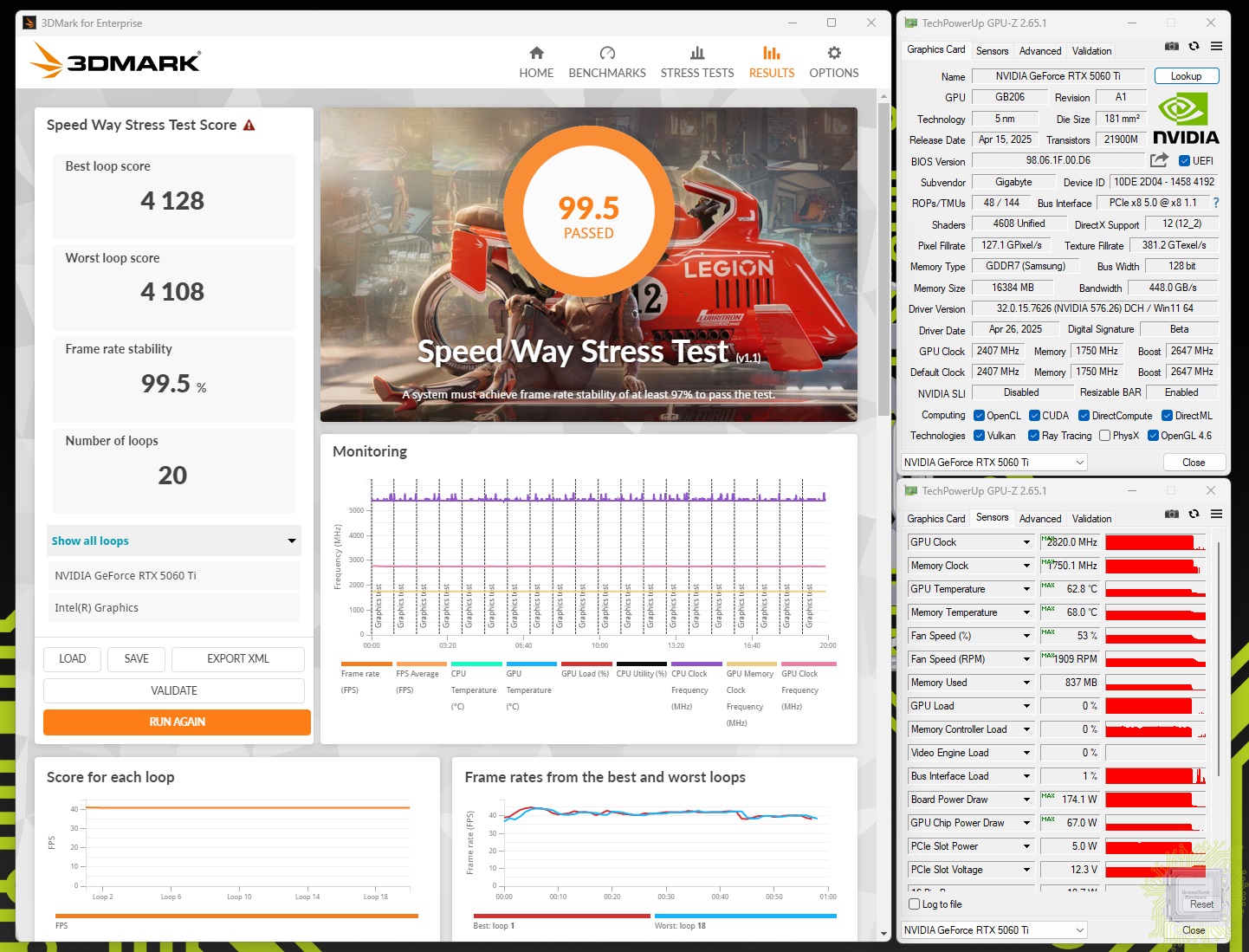This screenshot has height=952, width=1249.
Task: Switch to Validation tab in top GPU-Z window
Action: click(x=1091, y=51)
